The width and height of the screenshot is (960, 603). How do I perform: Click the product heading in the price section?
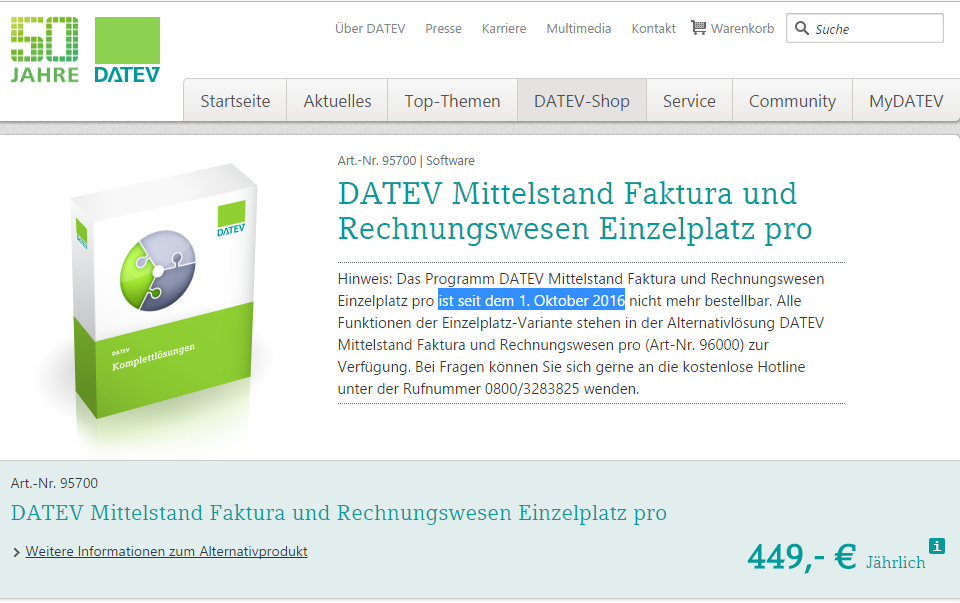339,513
